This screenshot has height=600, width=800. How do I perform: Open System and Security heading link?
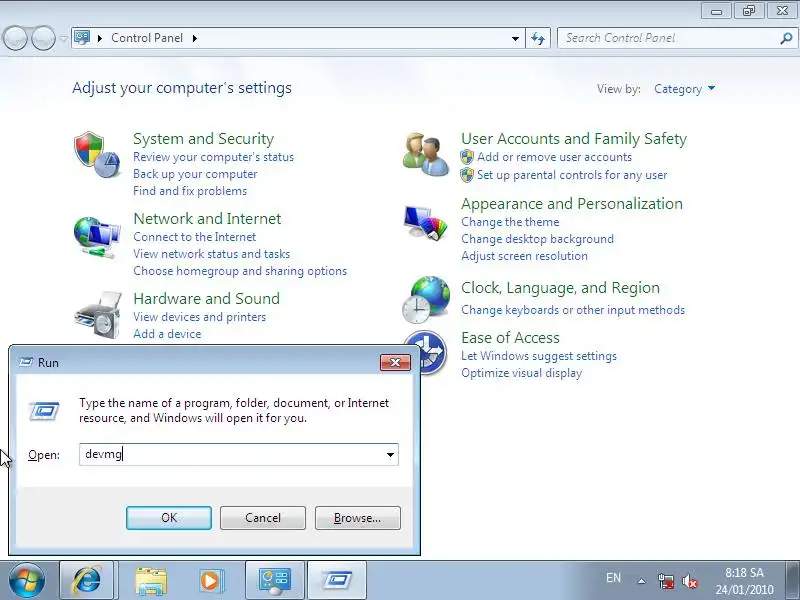204,139
